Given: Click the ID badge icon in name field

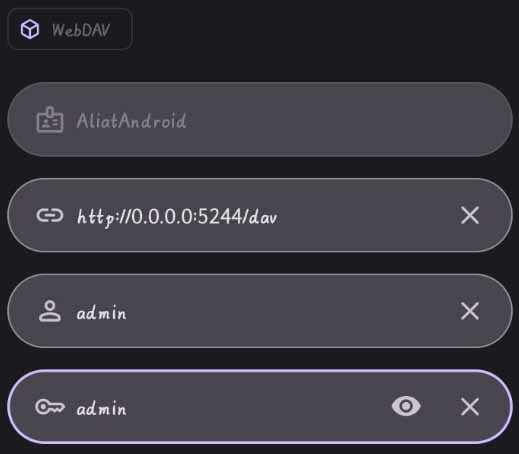Looking at the screenshot, I should [50, 120].
